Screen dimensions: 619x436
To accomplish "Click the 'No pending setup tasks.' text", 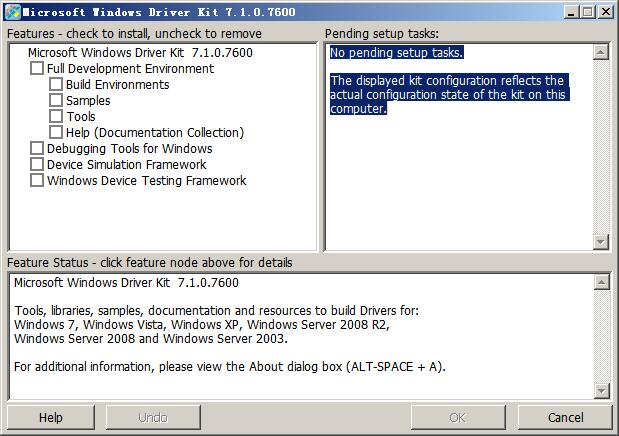I will [x=396, y=53].
